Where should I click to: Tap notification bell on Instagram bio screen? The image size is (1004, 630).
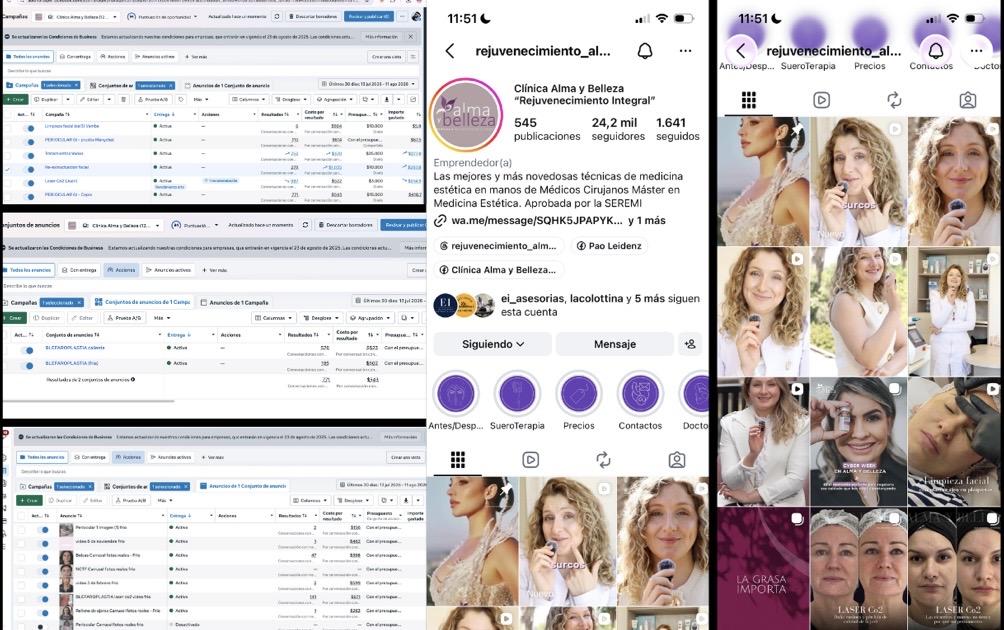click(x=645, y=51)
